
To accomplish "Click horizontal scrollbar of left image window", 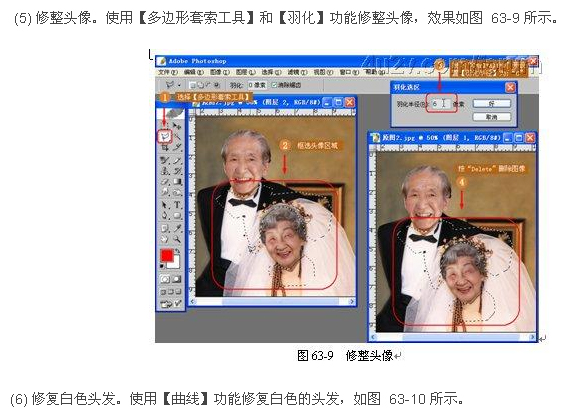I will [x=272, y=302].
